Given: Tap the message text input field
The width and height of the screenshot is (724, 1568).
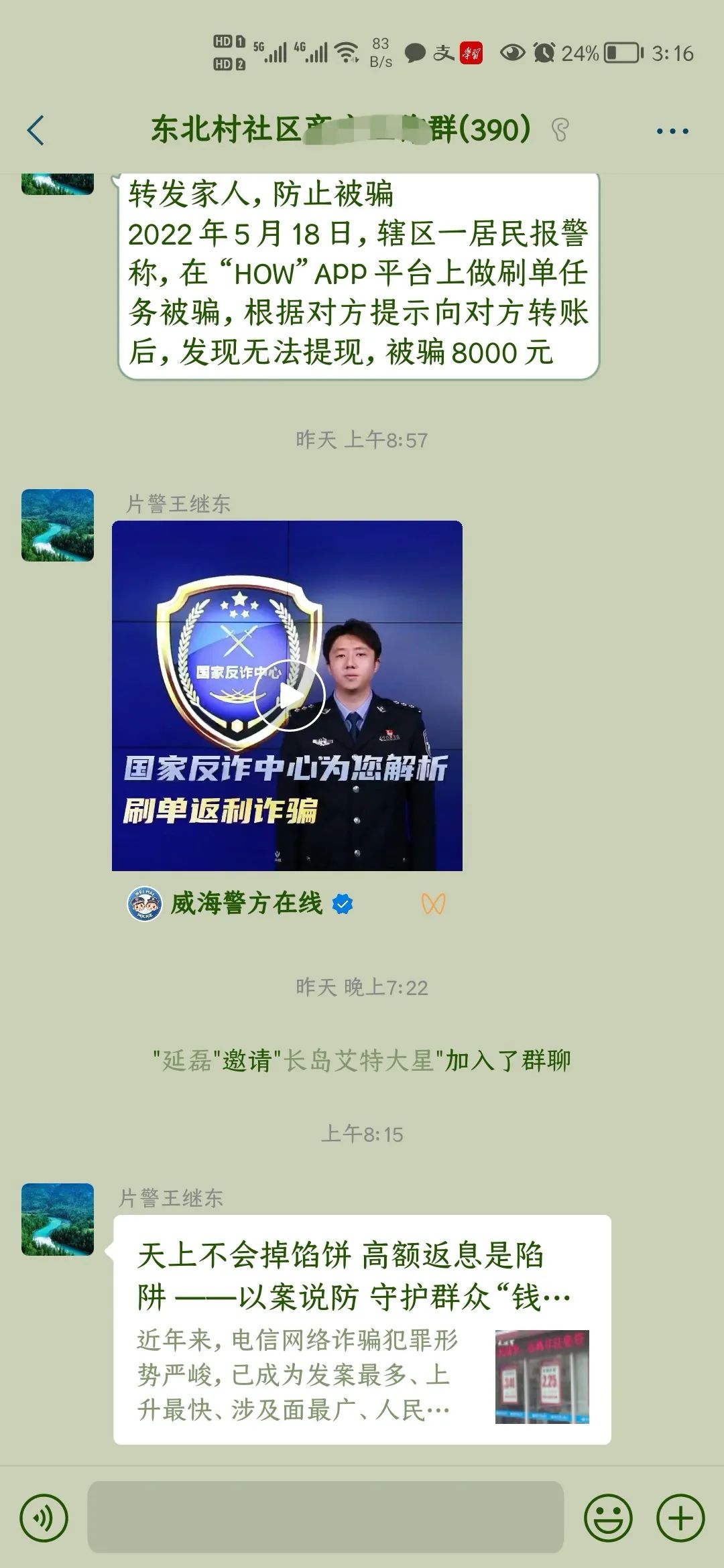Looking at the screenshot, I should (325, 1517).
